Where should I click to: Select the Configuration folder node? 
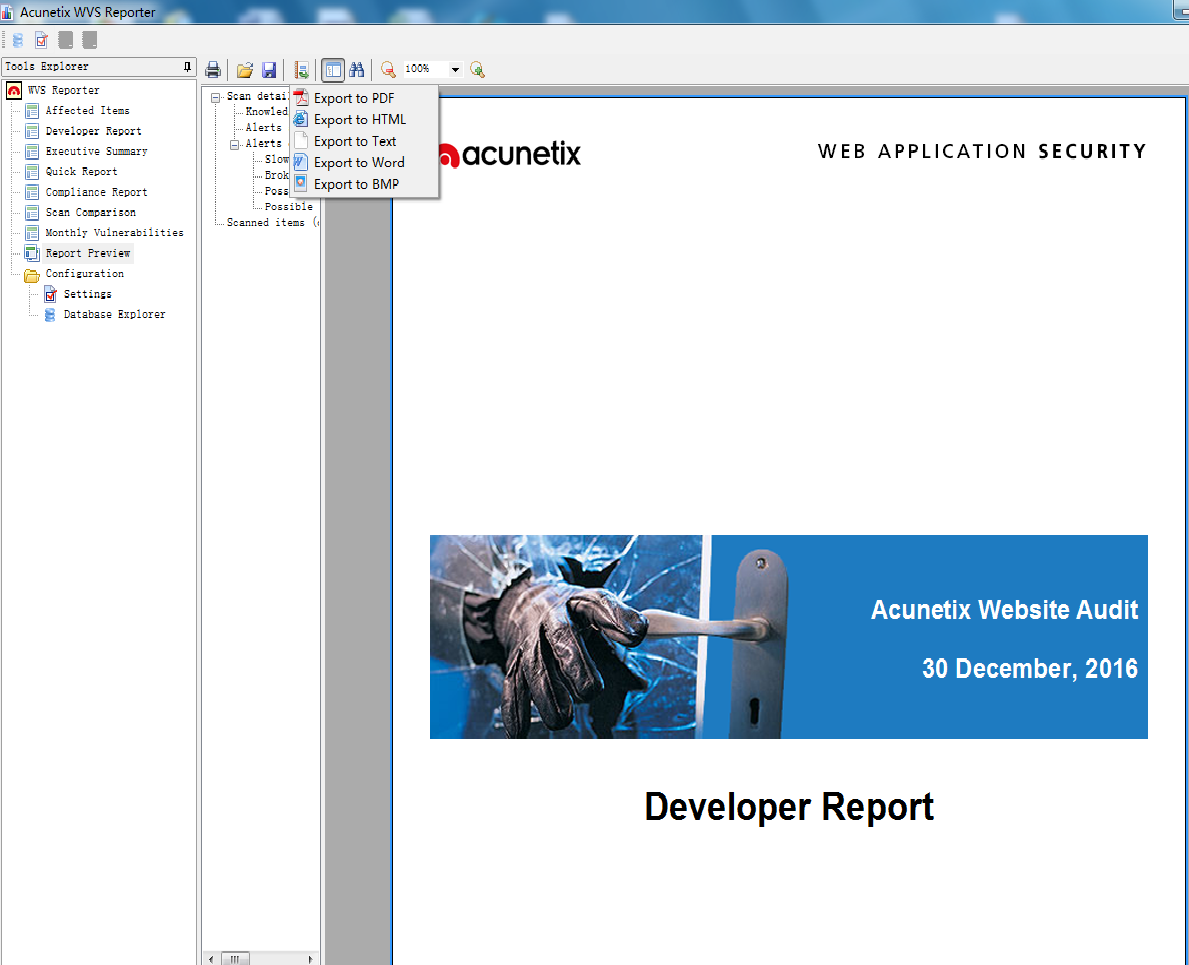[x=84, y=274]
